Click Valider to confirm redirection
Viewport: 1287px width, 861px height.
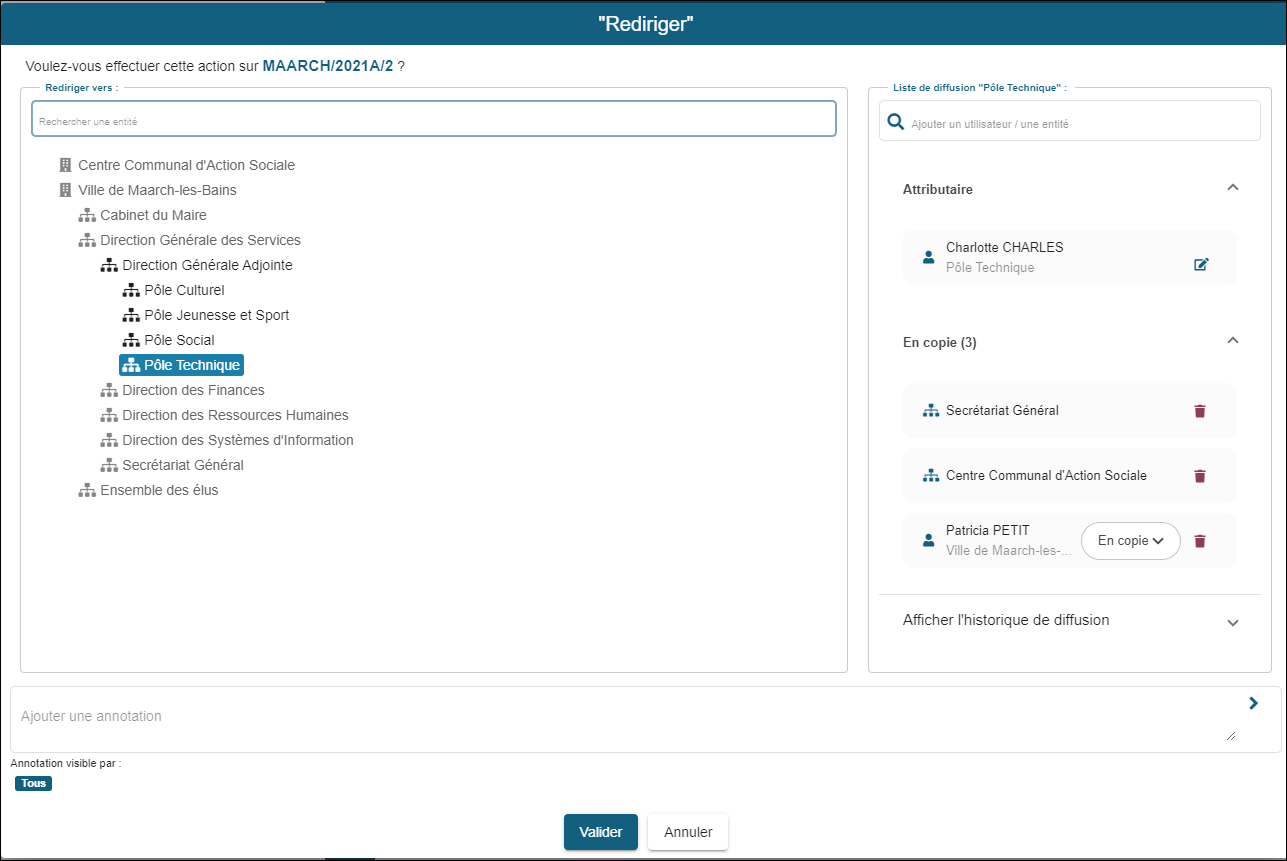[x=601, y=832]
